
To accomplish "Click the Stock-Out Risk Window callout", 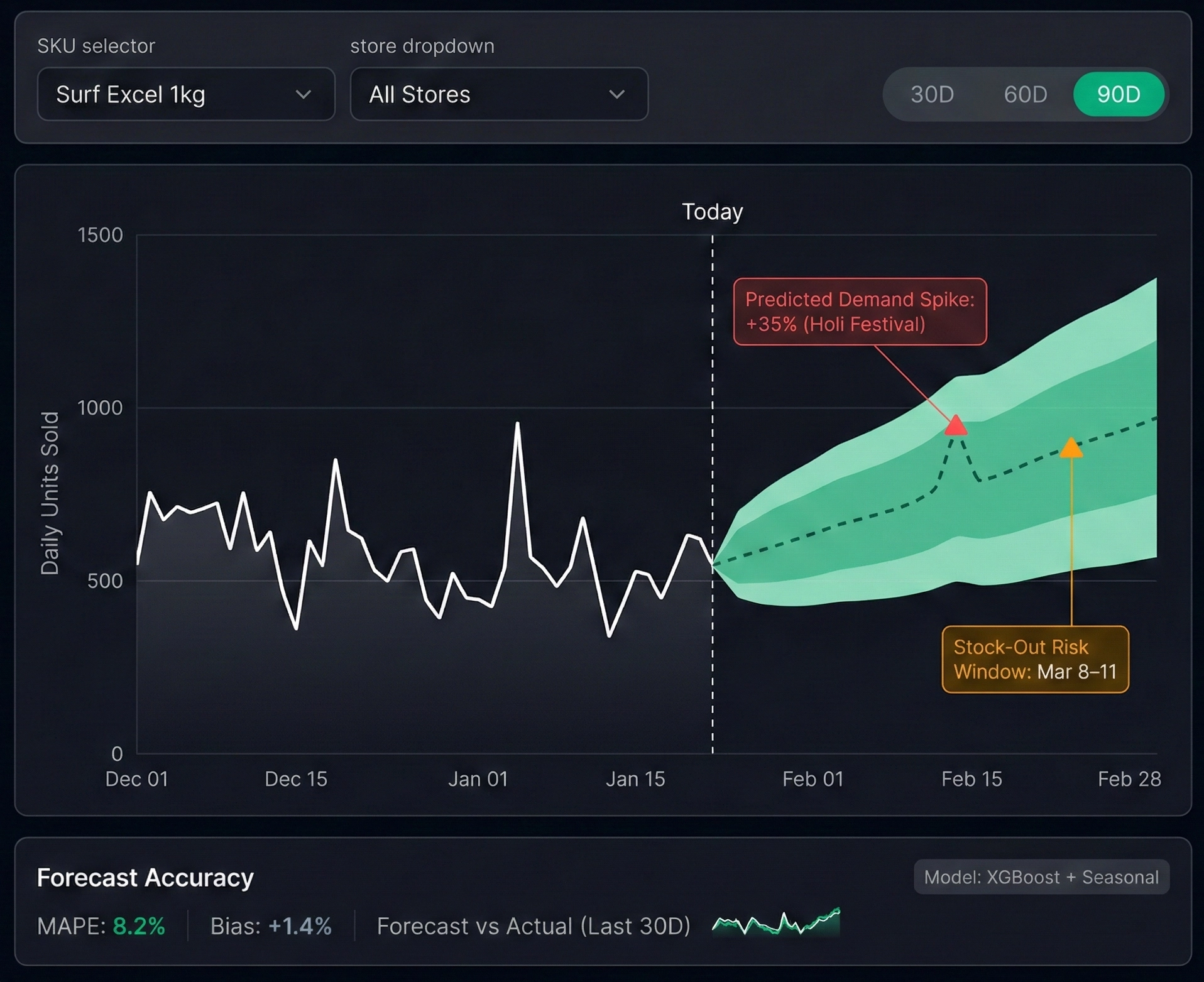I will pos(1035,660).
